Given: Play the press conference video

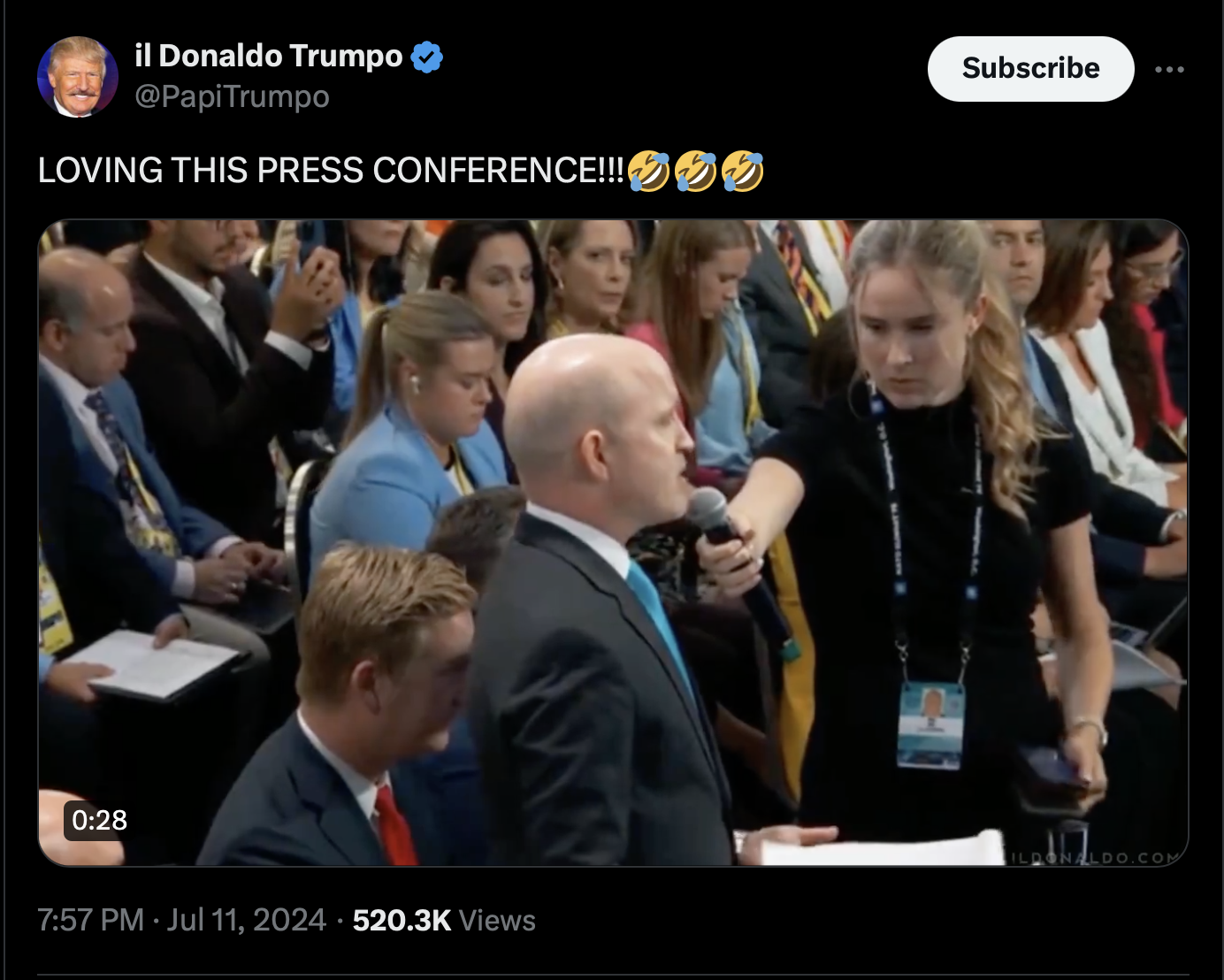Looking at the screenshot, I should (613, 542).
